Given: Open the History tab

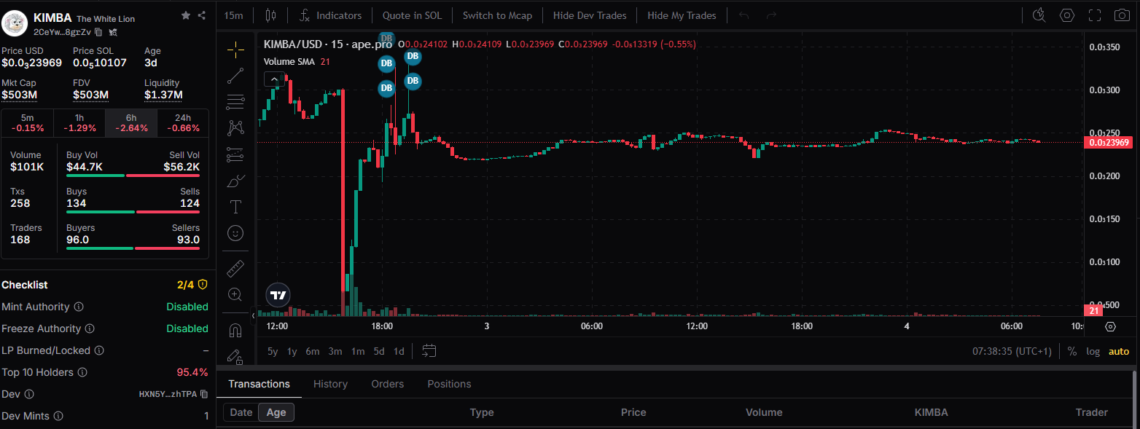Looking at the screenshot, I should 330,384.
